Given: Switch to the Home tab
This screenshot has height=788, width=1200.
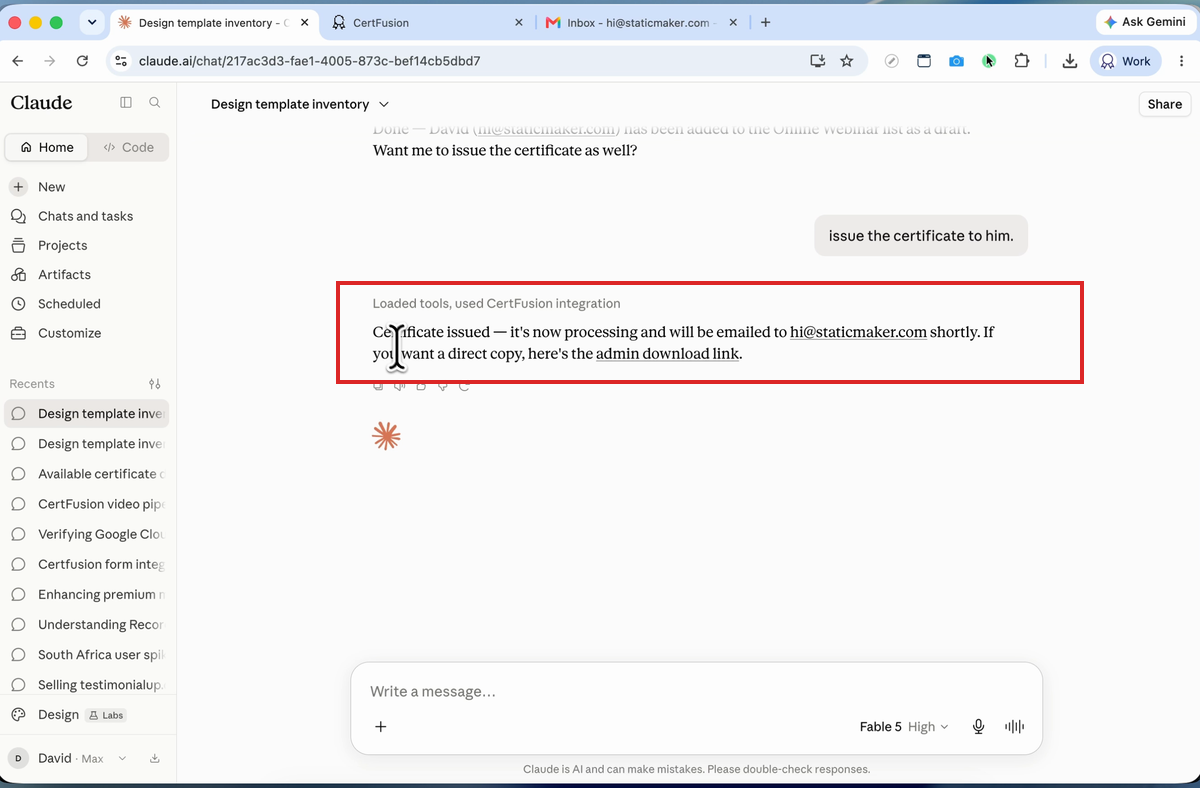Looking at the screenshot, I should click(47, 147).
